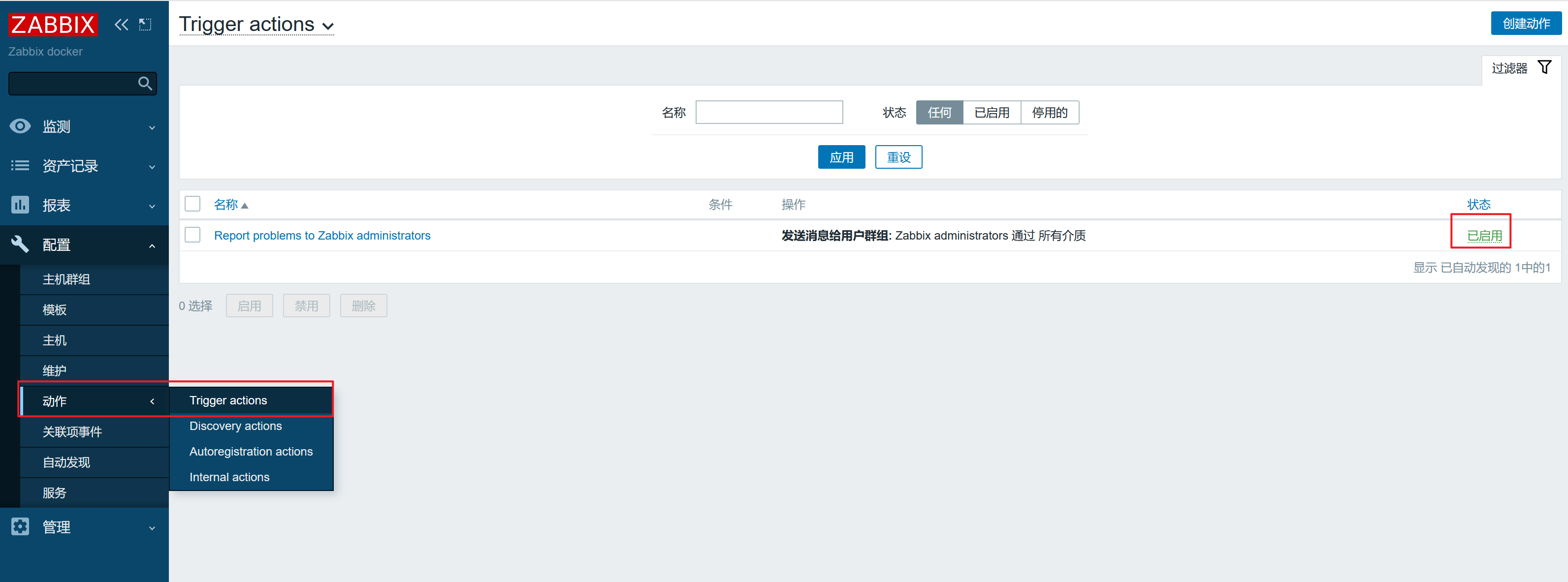Expand the 监测 menu chevron
The image size is (1568, 582).
pos(152,127)
